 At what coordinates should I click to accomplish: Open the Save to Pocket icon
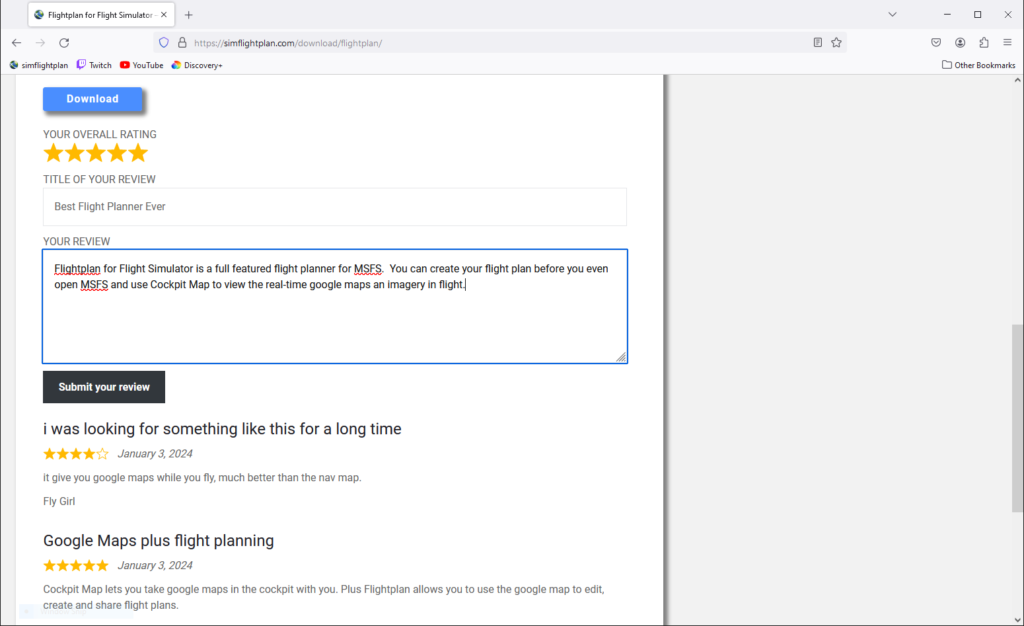[x=936, y=43]
